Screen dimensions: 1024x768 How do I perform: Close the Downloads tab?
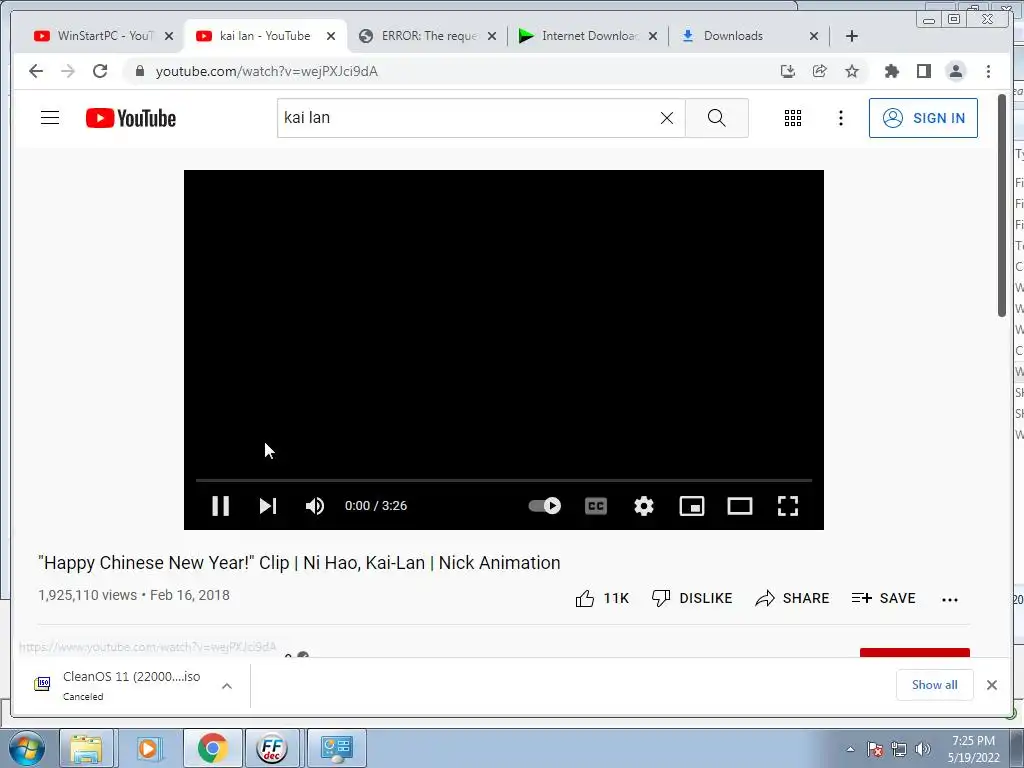coord(814,36)
